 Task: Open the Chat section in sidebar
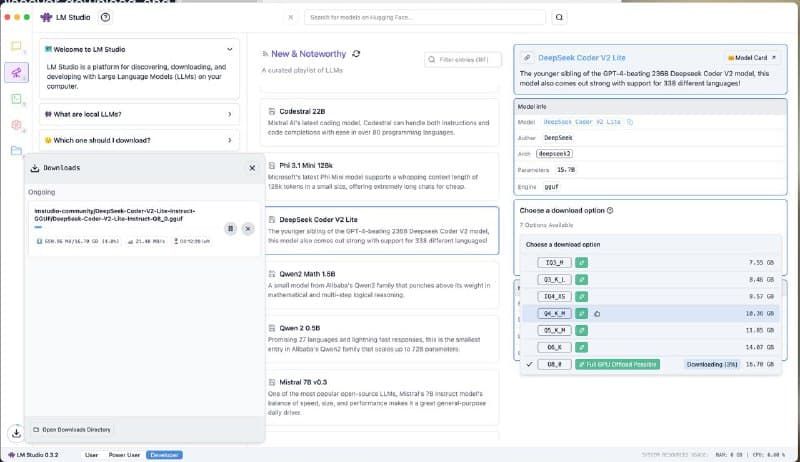[x=16, y=46]
